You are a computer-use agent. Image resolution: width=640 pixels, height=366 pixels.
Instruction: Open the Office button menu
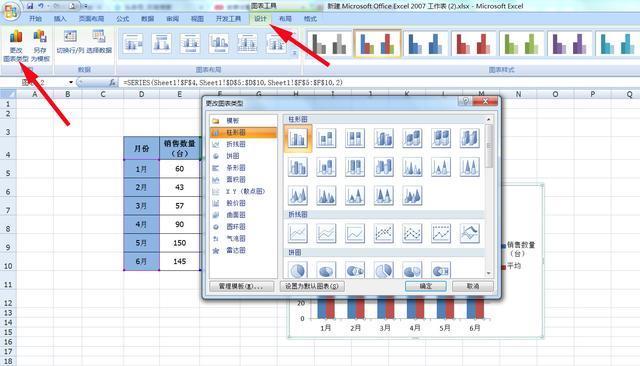tap(11, 11)
